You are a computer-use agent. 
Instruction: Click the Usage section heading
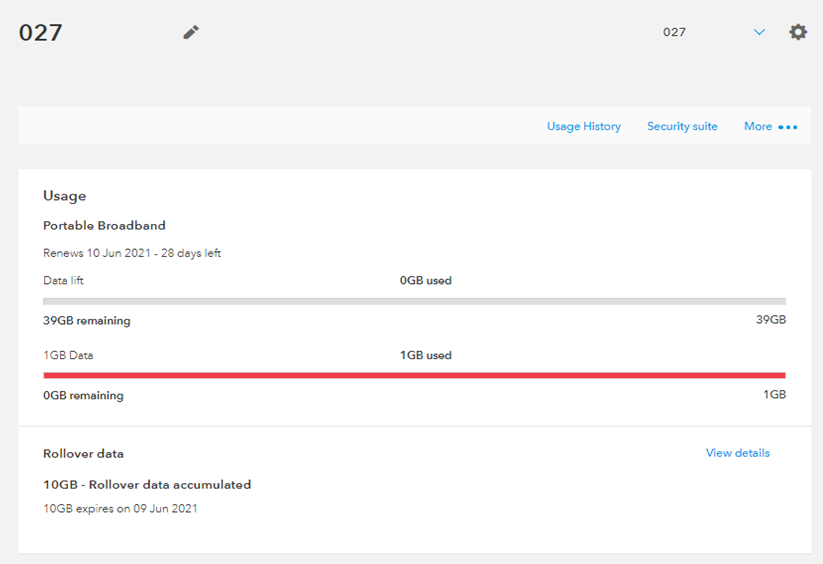(x=64, y=196)
